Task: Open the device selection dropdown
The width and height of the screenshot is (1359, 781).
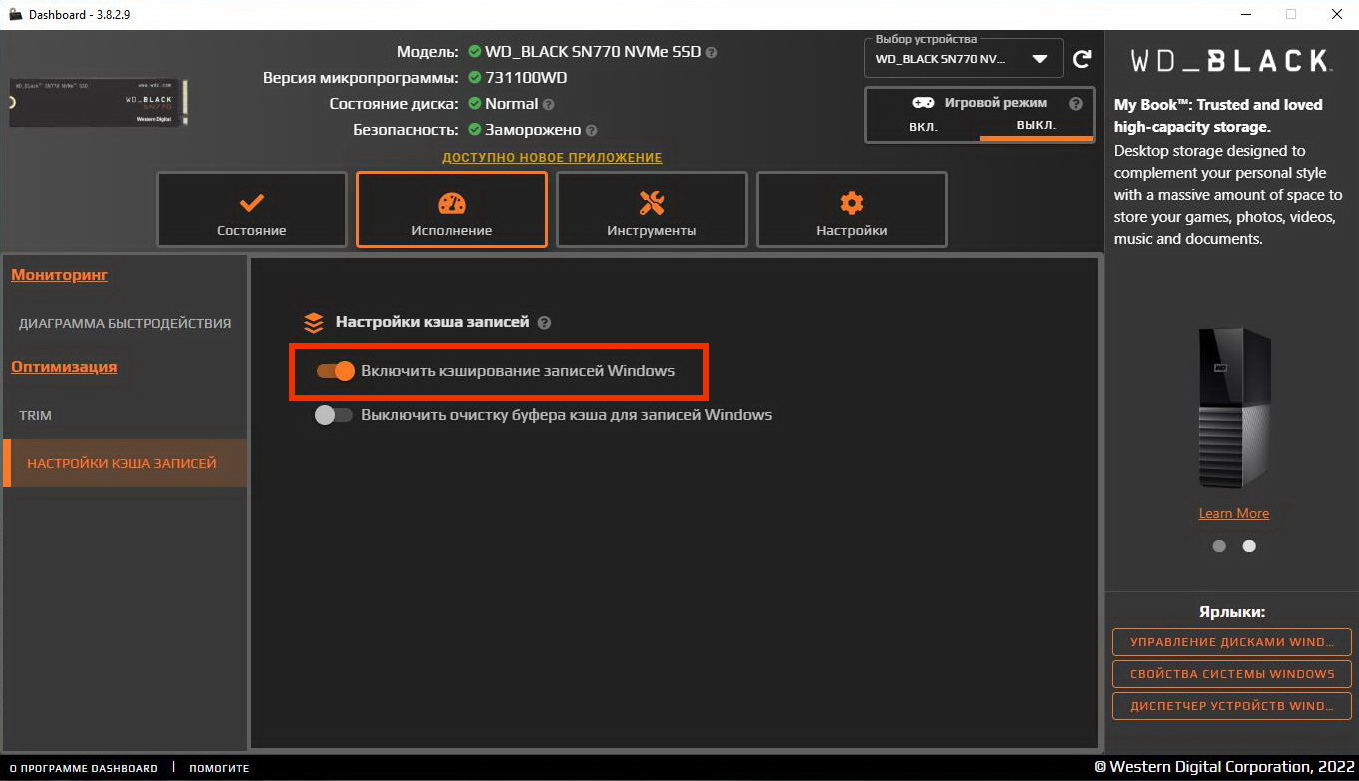Action: [x=965, y=59]
